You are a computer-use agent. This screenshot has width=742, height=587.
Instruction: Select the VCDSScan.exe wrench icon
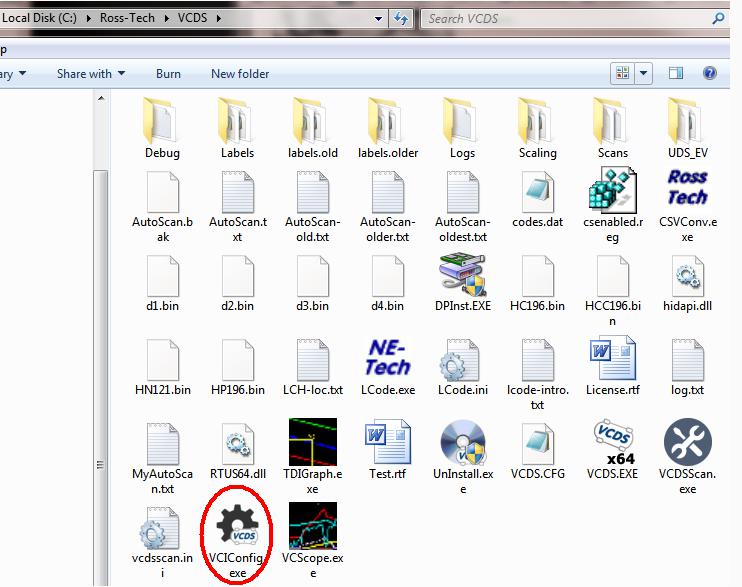(688, 442)
